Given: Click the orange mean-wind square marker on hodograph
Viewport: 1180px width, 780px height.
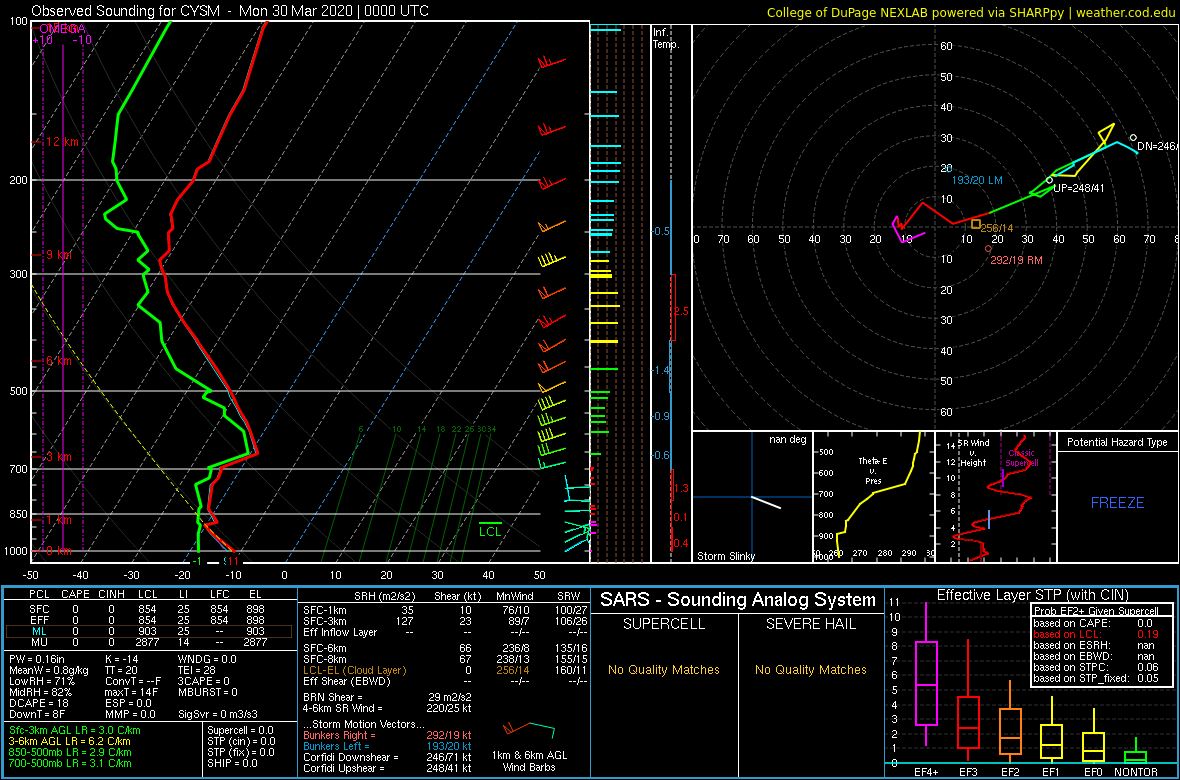Looking at the screenshot, I should click(975, 224).
